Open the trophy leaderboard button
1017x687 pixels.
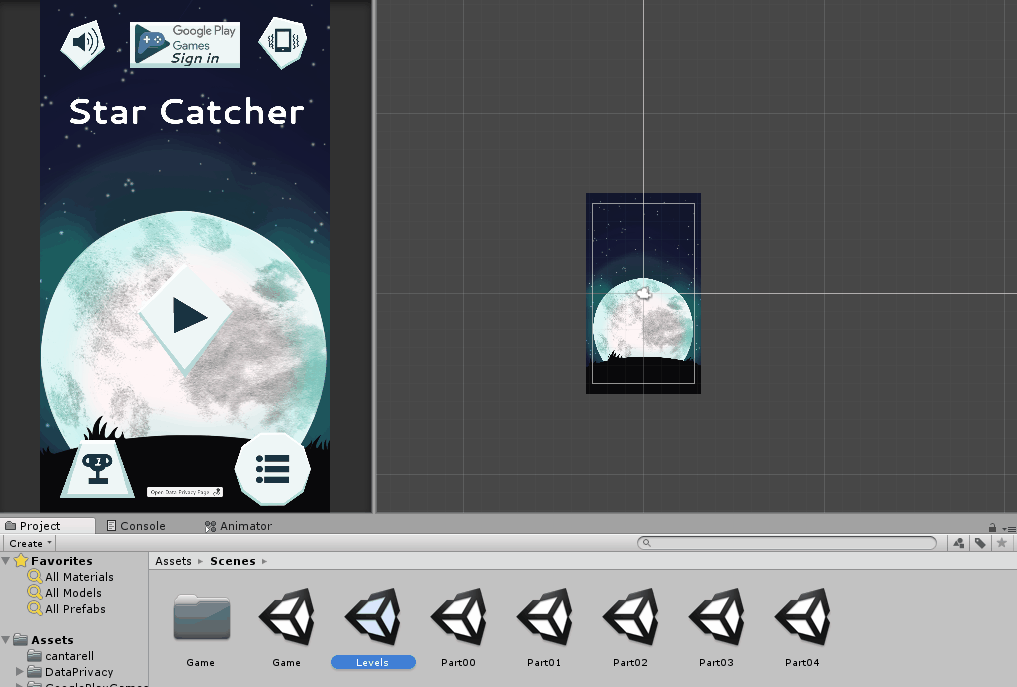point(97,468)
